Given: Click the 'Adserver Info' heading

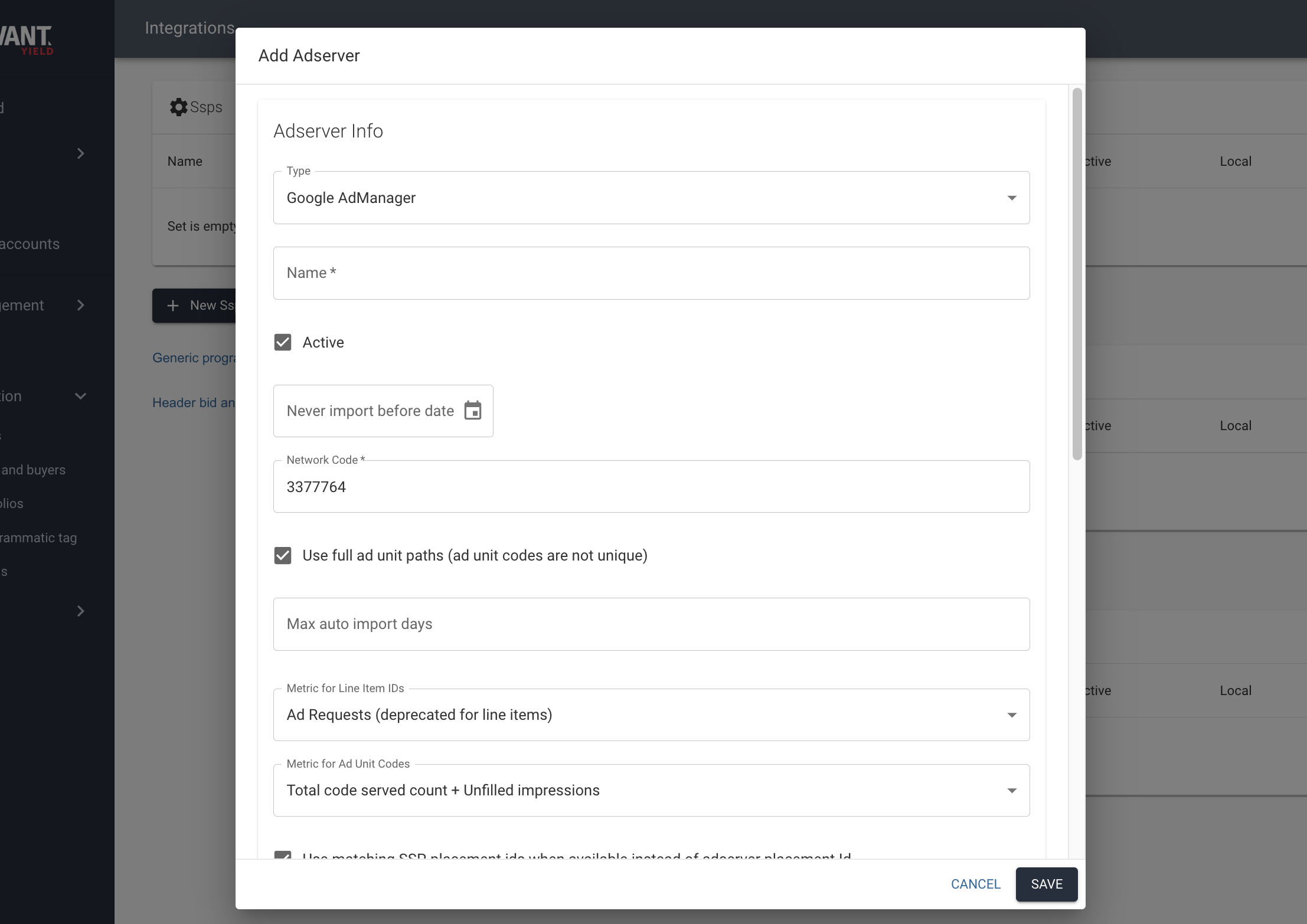Looking at the screenshot, I should pyautogui.click(x=328, y=131).
